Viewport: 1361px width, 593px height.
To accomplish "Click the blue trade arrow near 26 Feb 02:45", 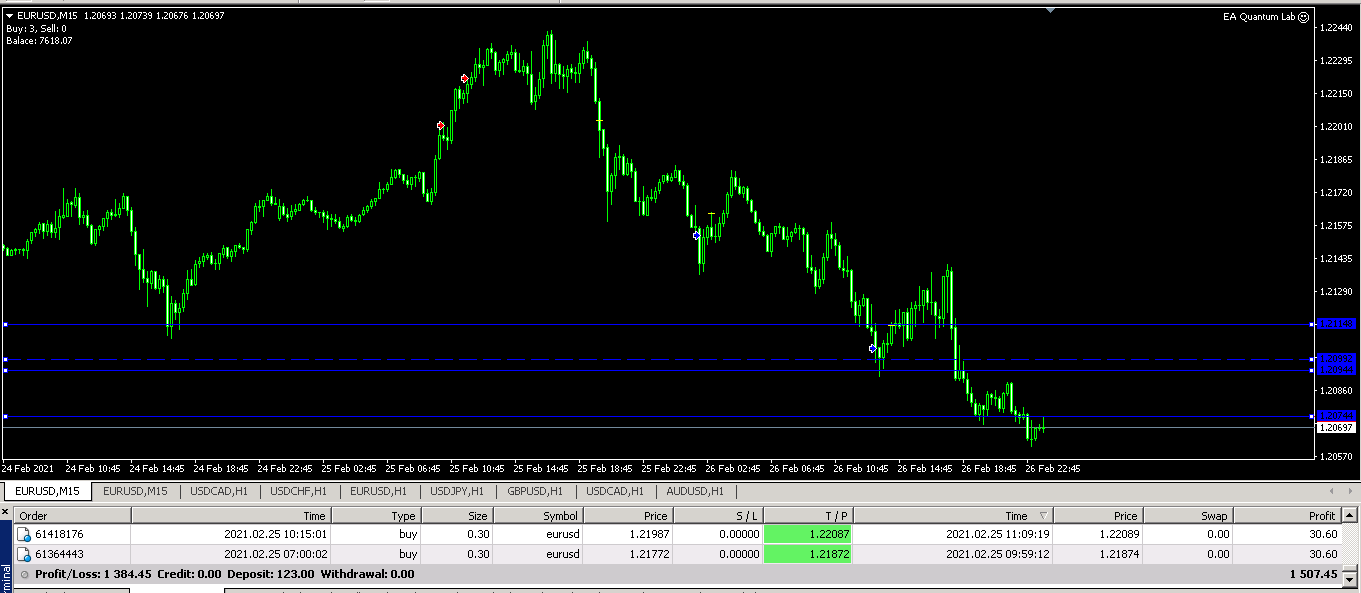I will [697, 235].
